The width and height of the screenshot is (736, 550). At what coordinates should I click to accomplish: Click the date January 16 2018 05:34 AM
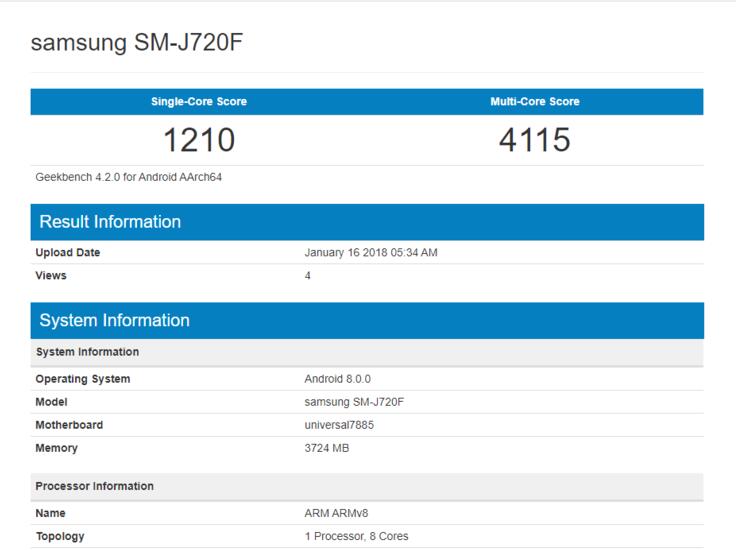click(x=371, y=252)
